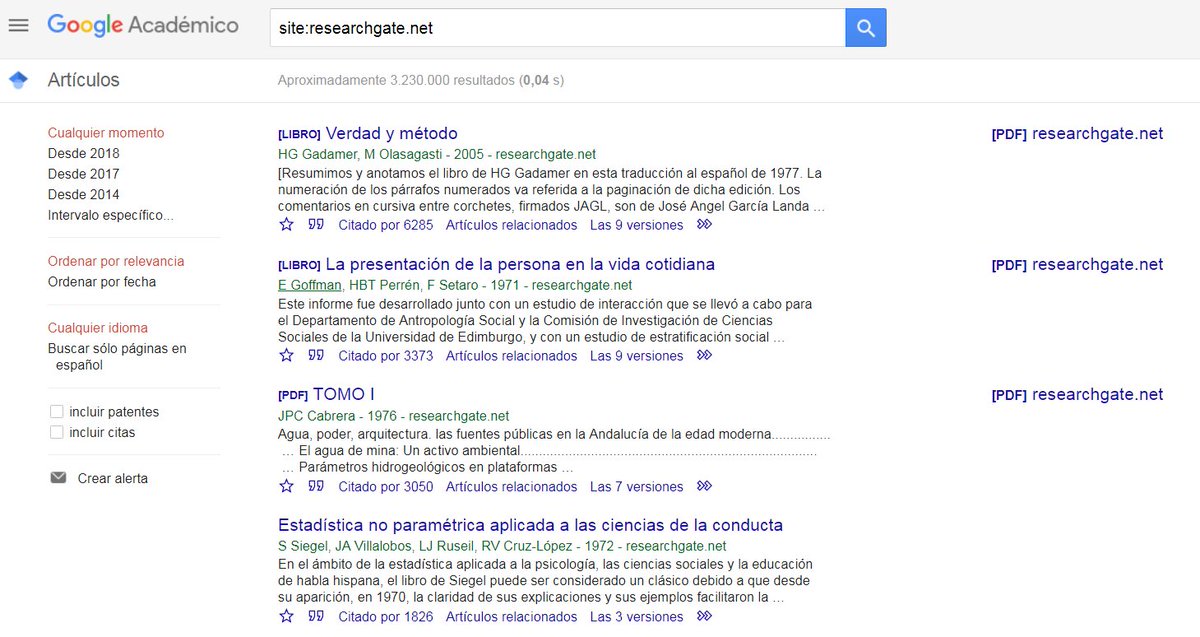Open 'Artículos relacionados' for Goffman result

pos(512,356)
